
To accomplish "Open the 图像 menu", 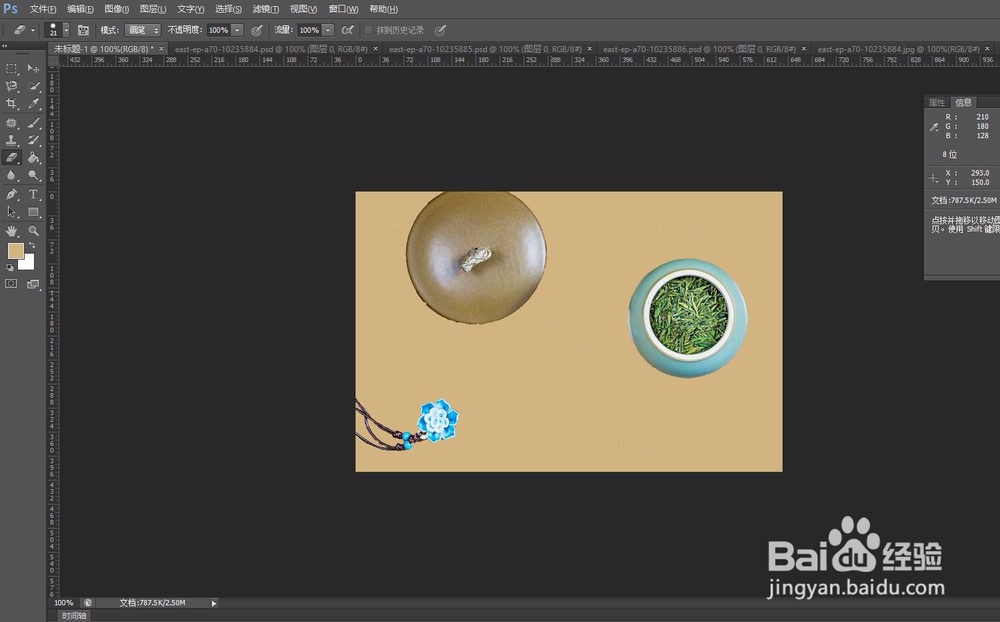I will (117, 9).
